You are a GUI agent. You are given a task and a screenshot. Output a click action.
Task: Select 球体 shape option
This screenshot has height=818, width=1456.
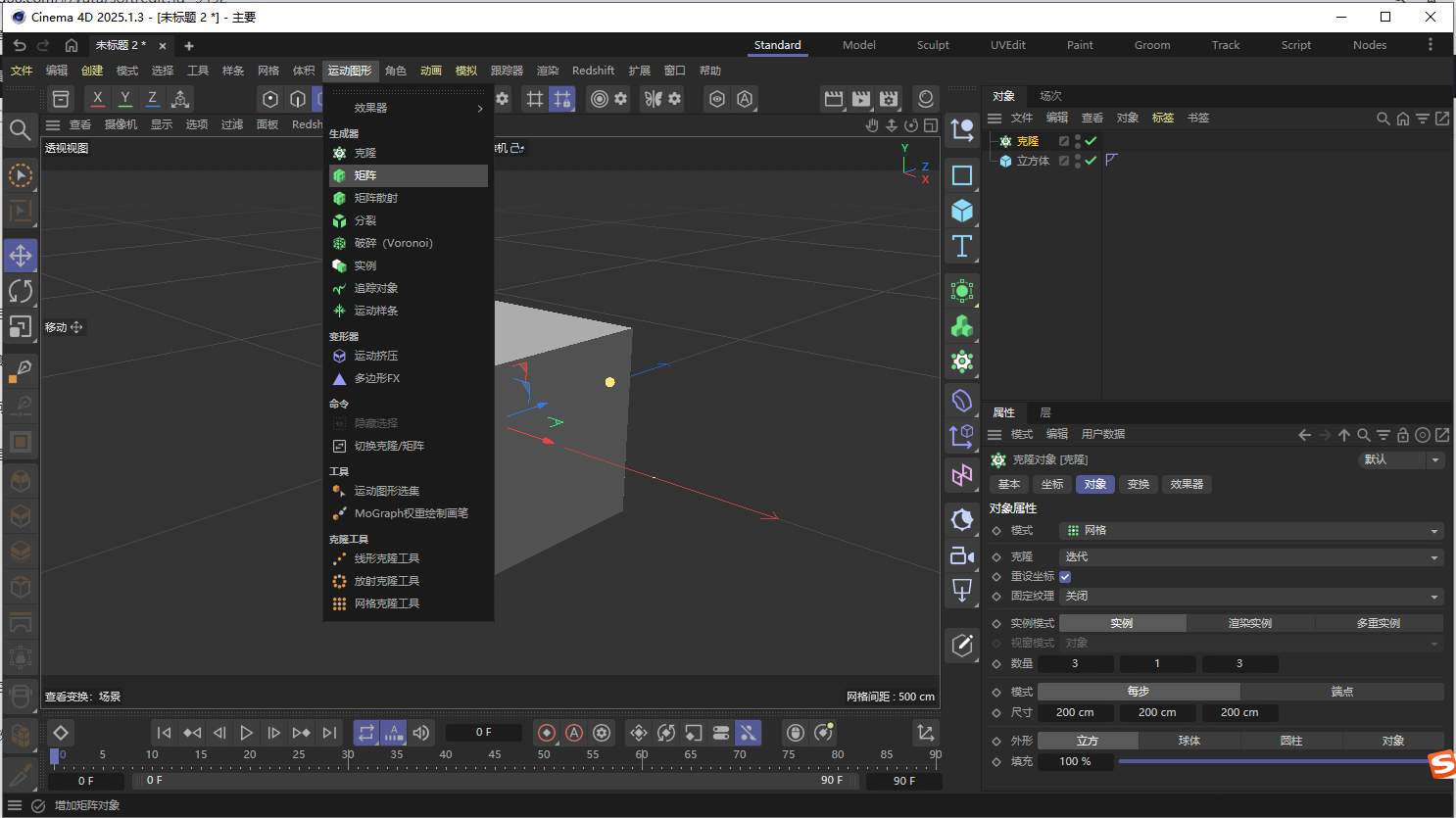(1189, 741)
